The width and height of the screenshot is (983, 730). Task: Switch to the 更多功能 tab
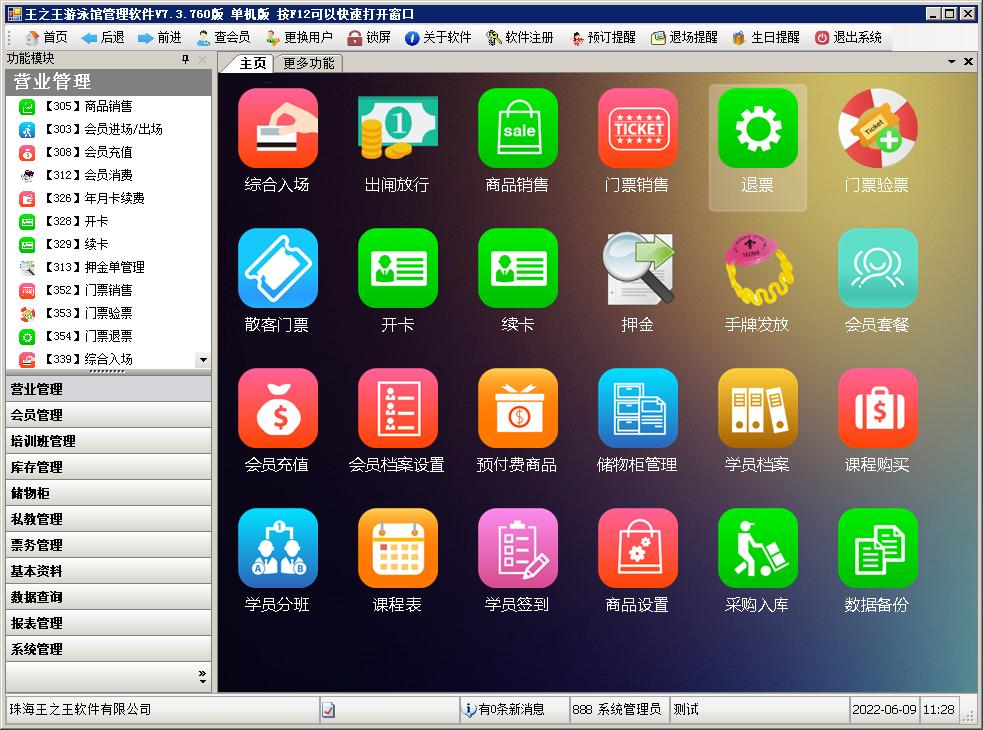pyautogui.click(x=311, y=61)
